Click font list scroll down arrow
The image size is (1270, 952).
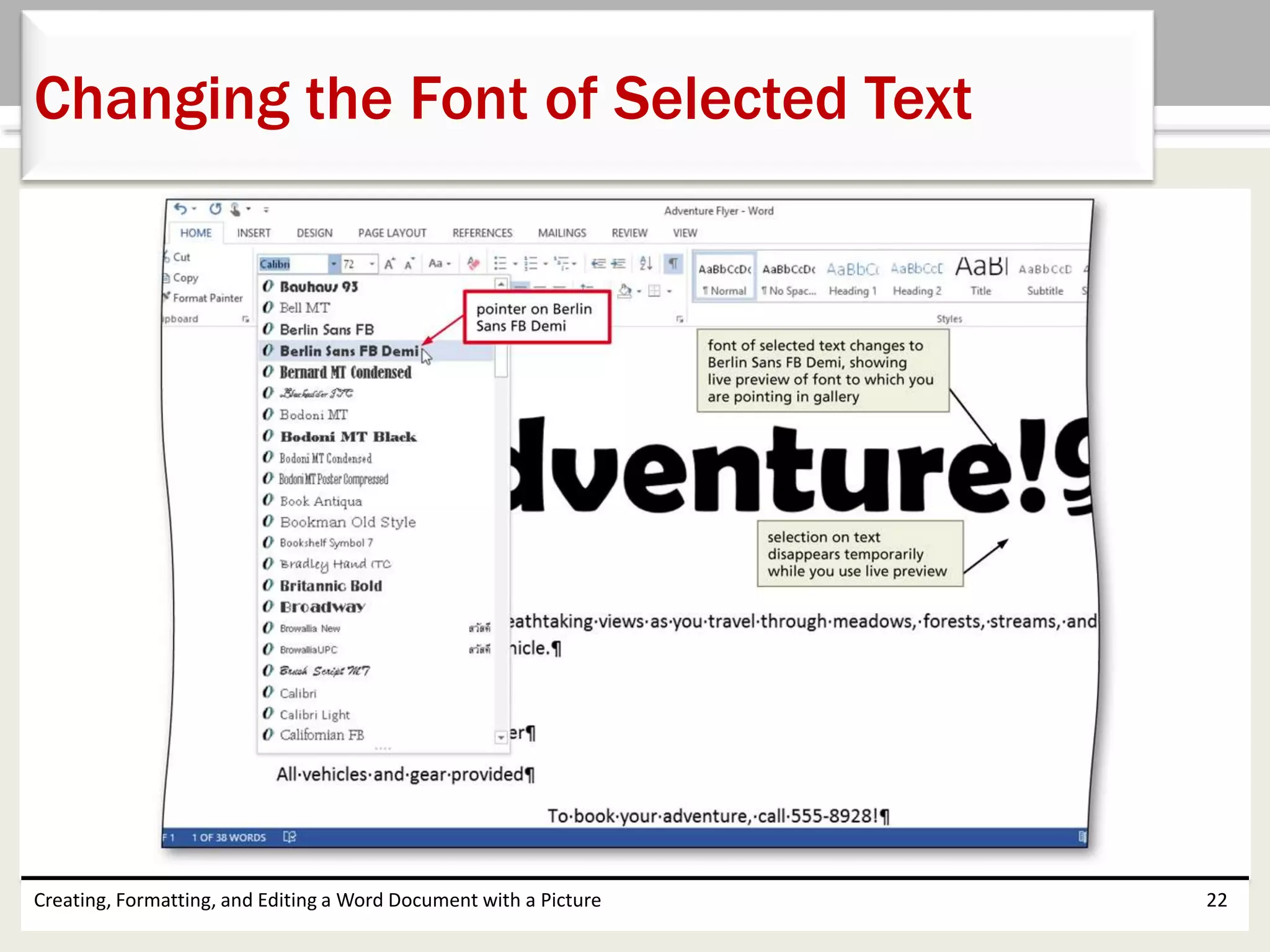tap(501, 738)
